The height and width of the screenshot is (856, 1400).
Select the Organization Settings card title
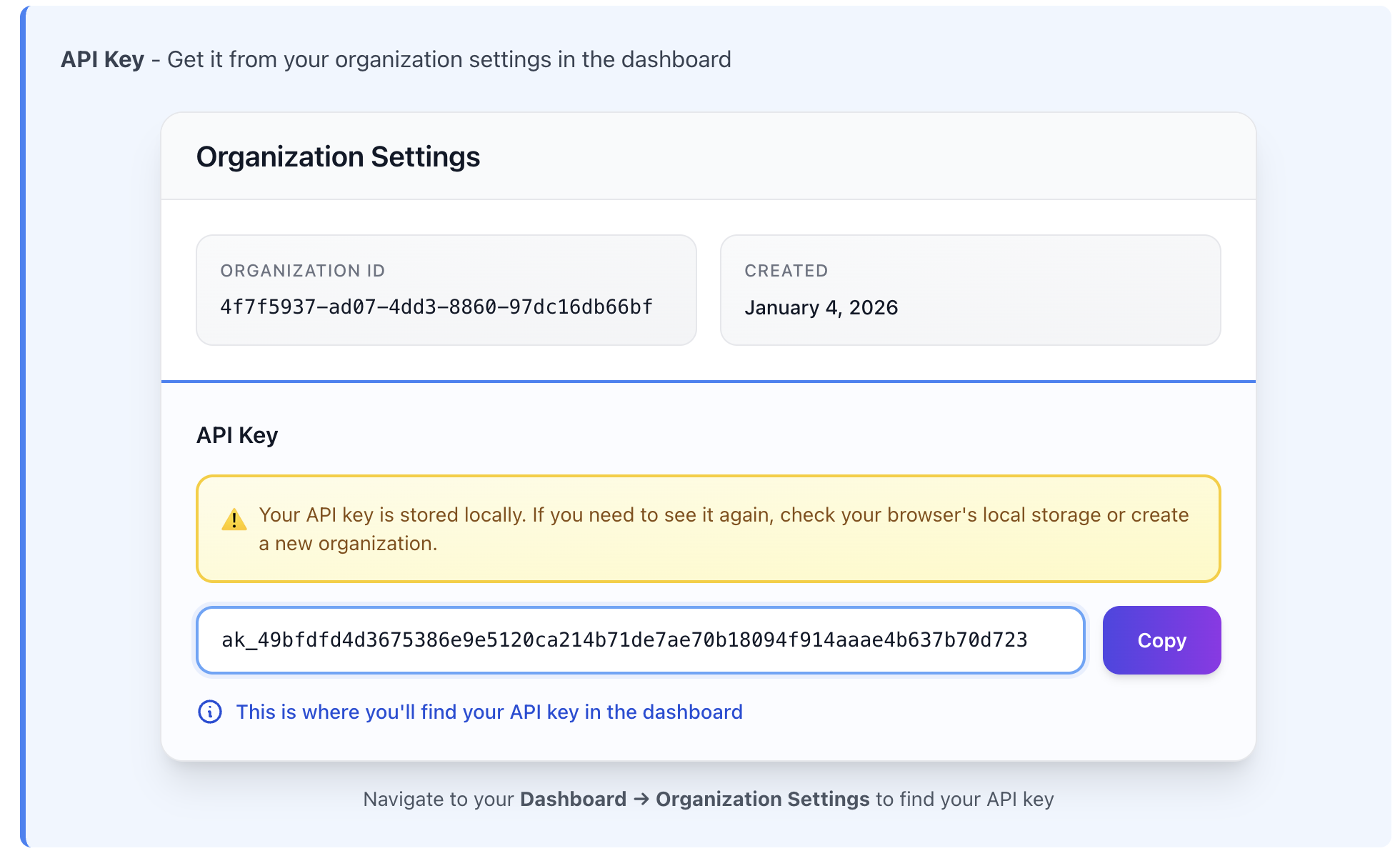[x=339, y=156]
